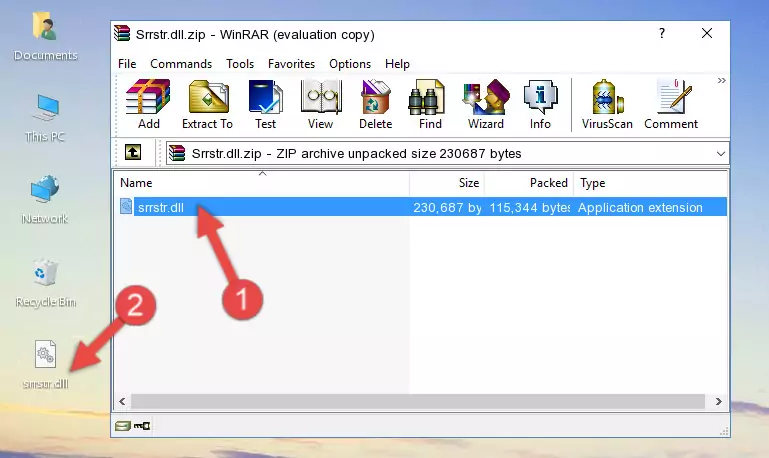The height and width of the screenshot is (458, 769).
Task: Click the 230,687 size value
Action: (x=447, y=207)
